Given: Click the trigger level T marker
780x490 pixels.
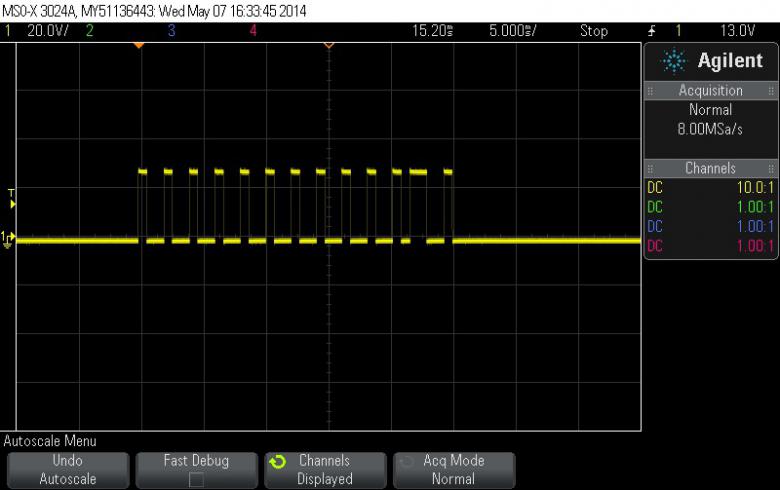Looking at the screenshot, I should [x=11, y=198].
